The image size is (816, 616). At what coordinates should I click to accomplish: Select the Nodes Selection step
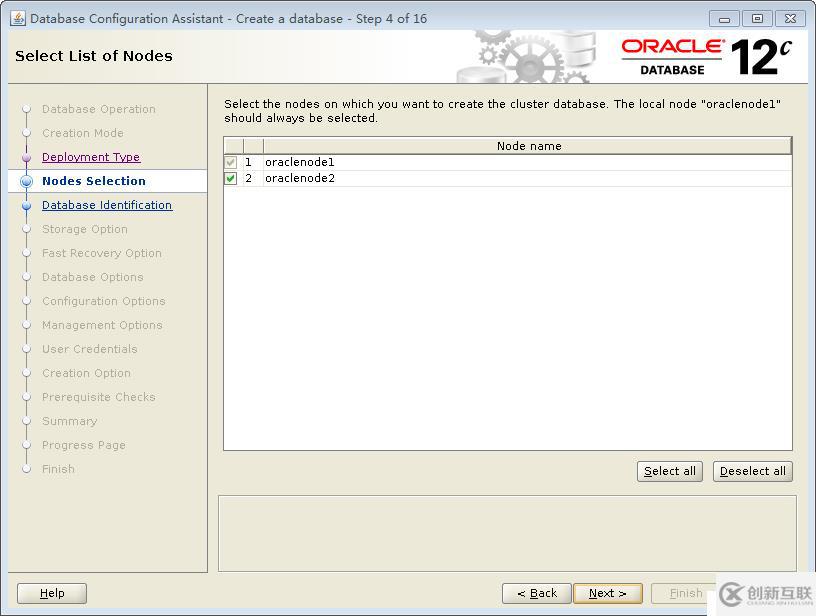click(94, 181)
